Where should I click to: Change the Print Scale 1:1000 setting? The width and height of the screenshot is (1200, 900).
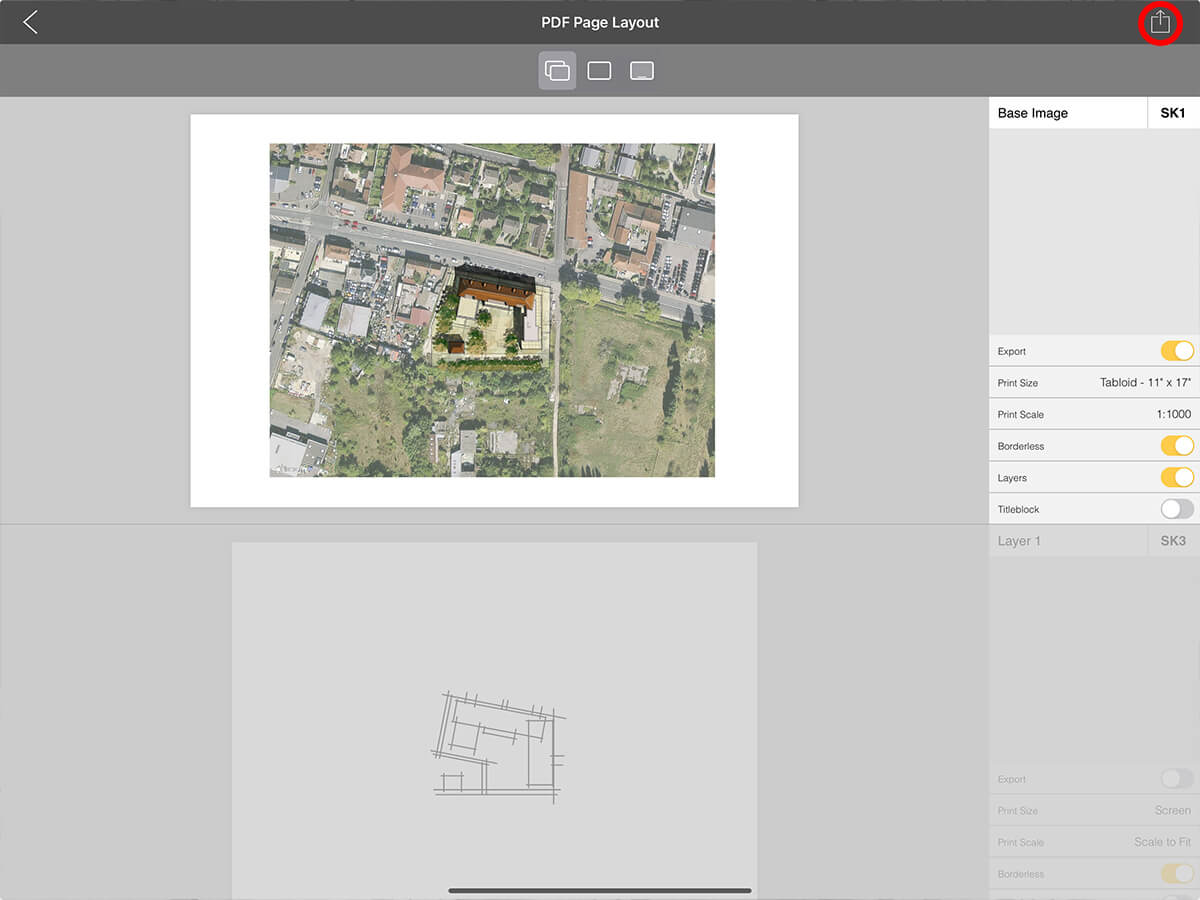1172,414
